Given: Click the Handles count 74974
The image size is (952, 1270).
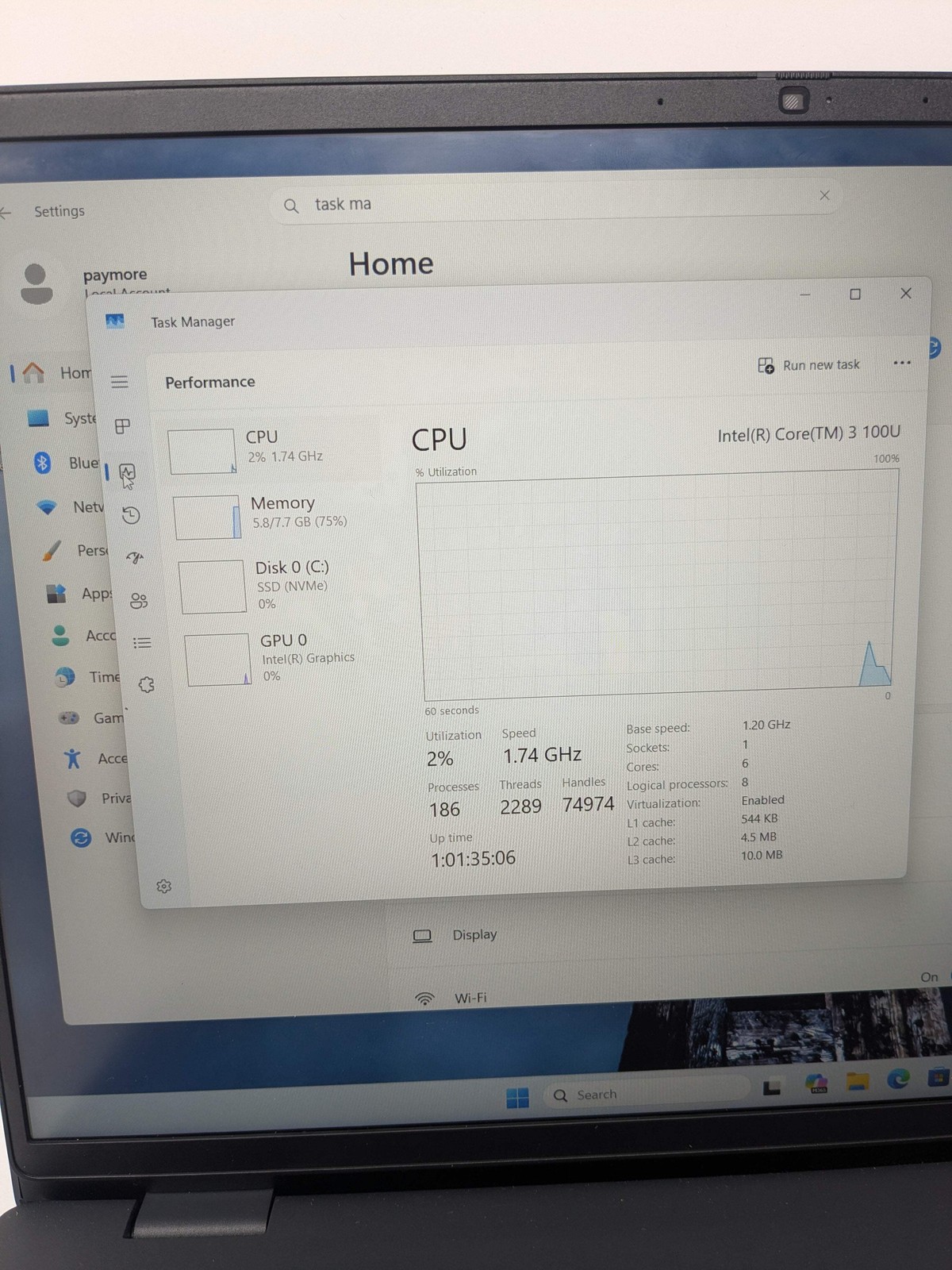Looking at the screenshot, I should point(588,805).
